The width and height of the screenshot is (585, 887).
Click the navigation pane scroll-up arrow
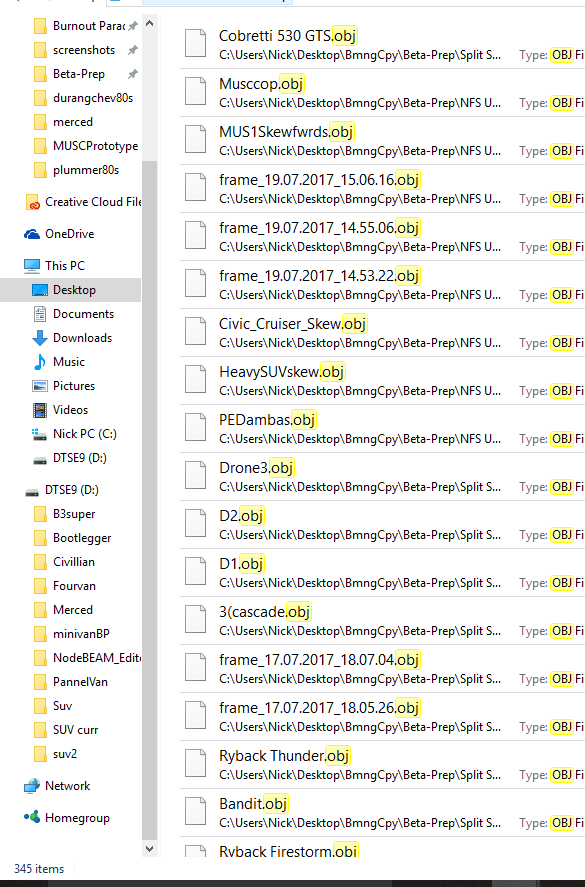(149, 23)
